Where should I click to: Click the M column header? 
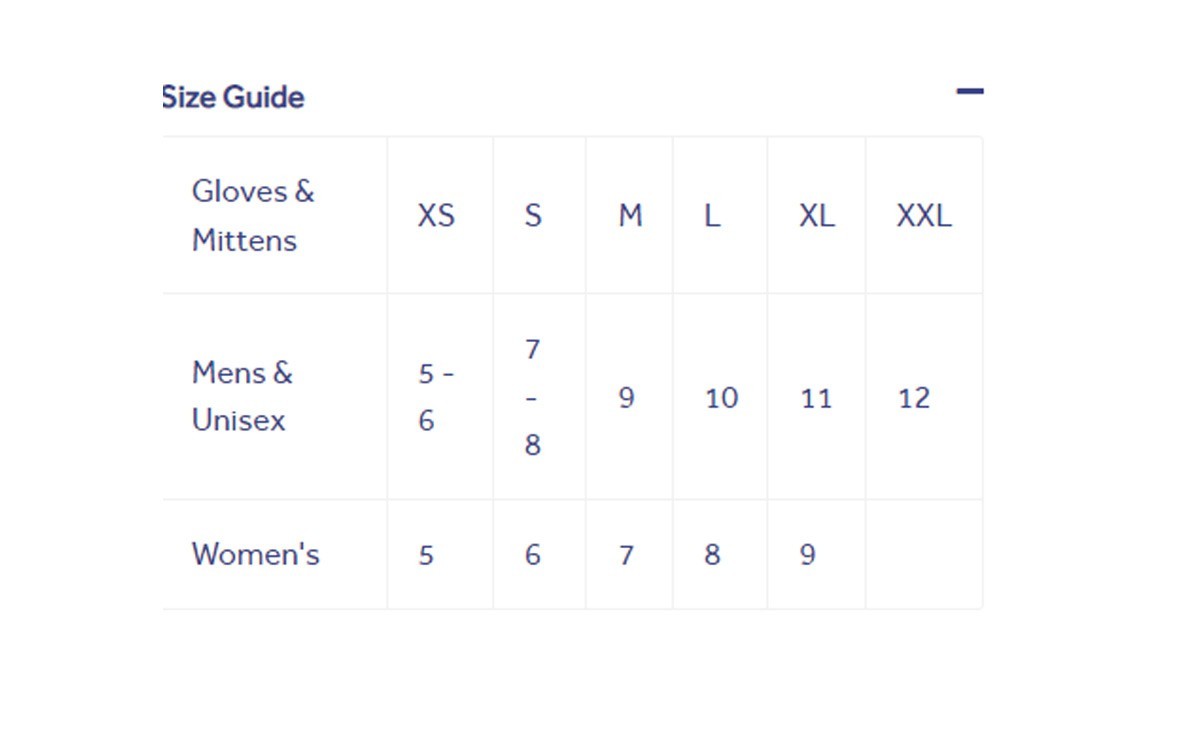(x=630, y=215)
